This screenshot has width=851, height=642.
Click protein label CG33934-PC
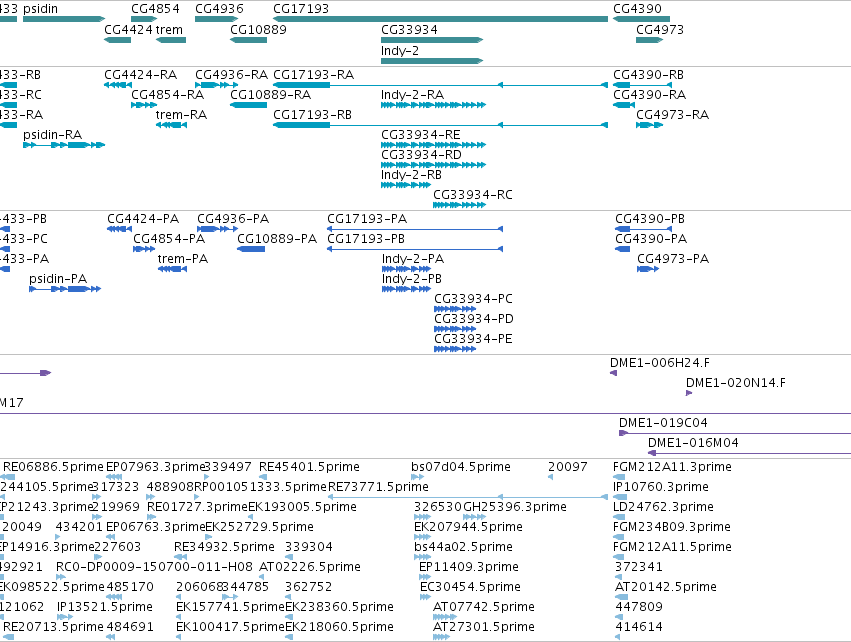pyautogui.click(x=473, y=300)
